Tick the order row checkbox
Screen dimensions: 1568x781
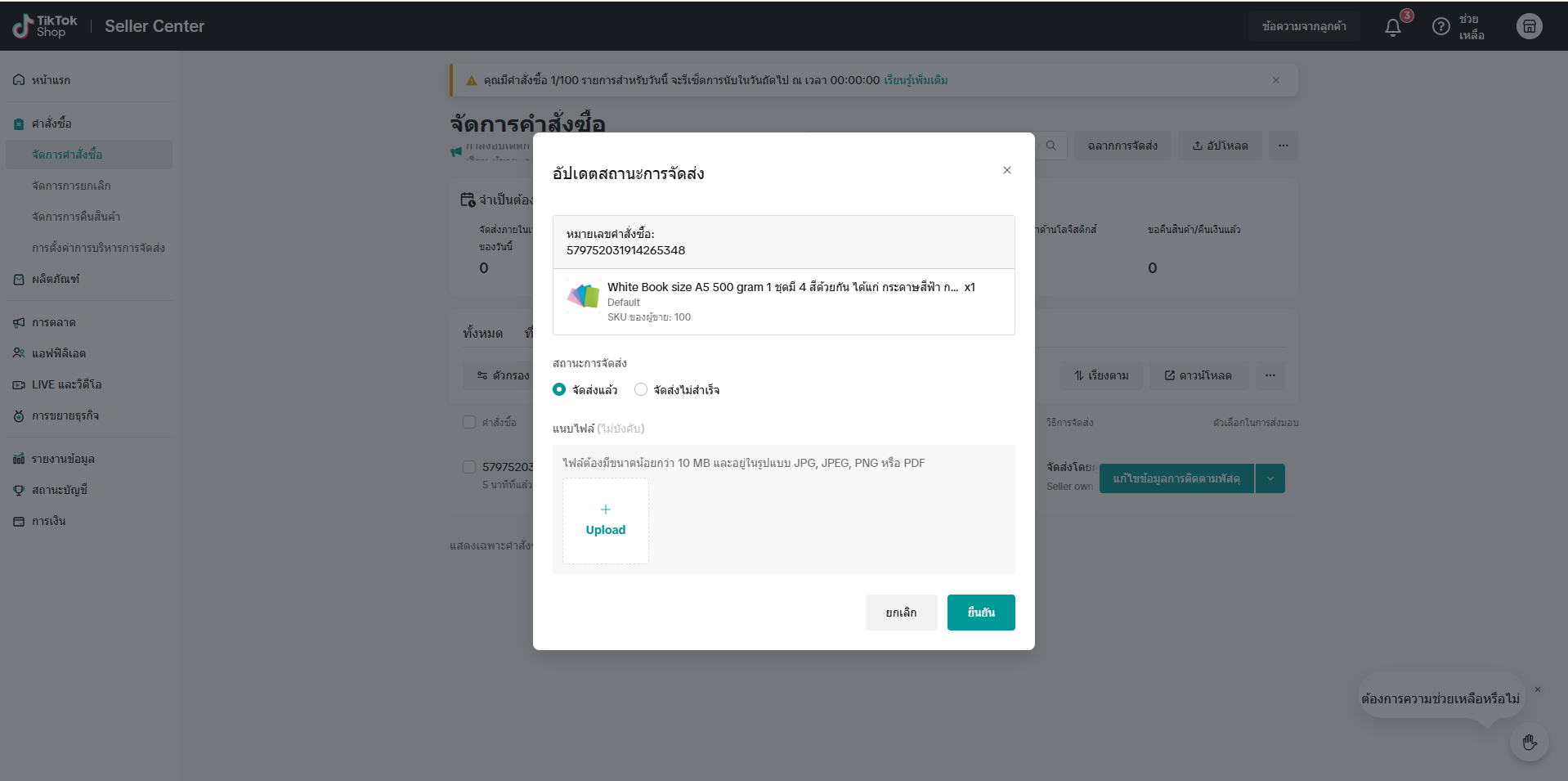coord(469,467)
